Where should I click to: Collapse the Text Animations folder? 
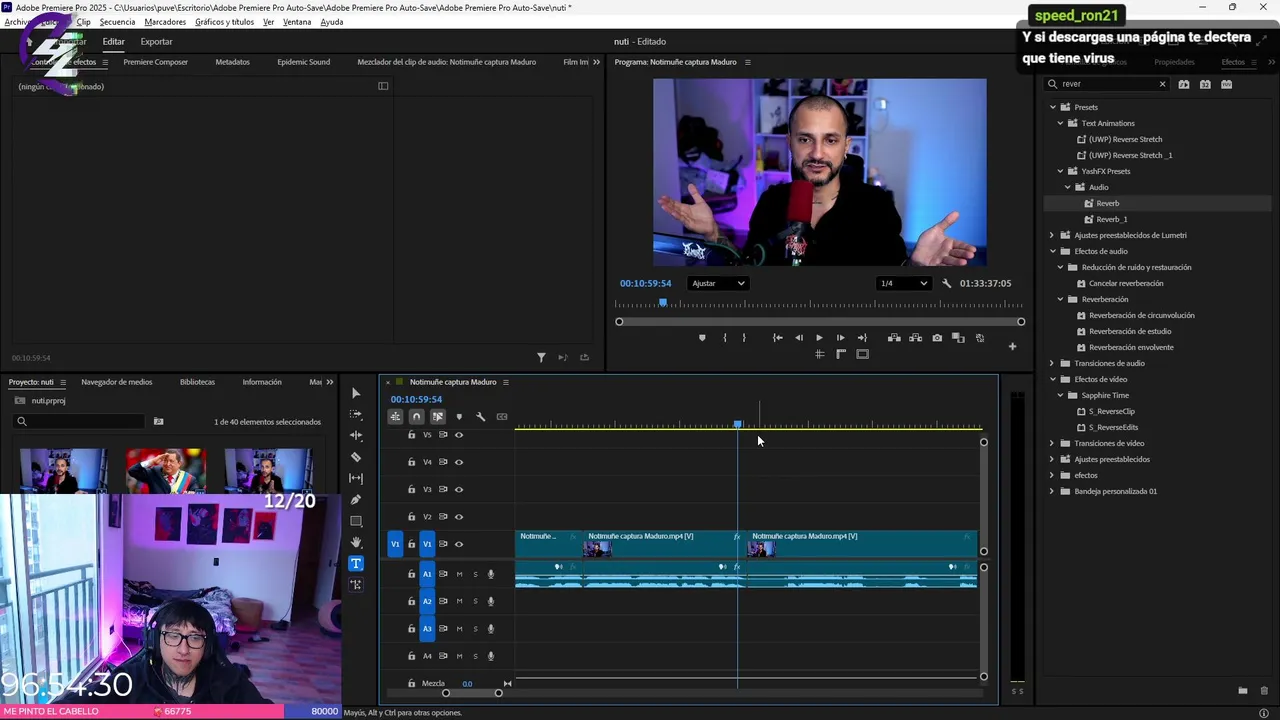coord(1061,123)
